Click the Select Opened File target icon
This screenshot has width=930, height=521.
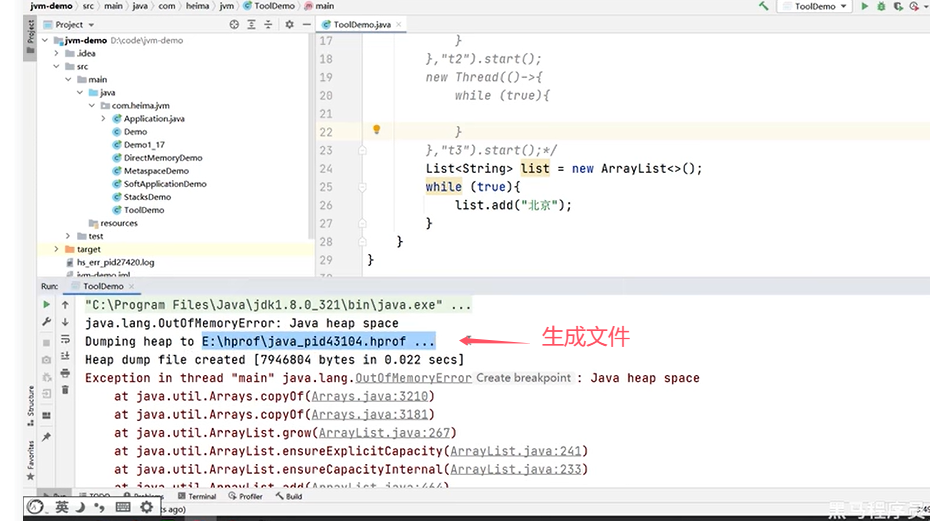tap(234, 24)
